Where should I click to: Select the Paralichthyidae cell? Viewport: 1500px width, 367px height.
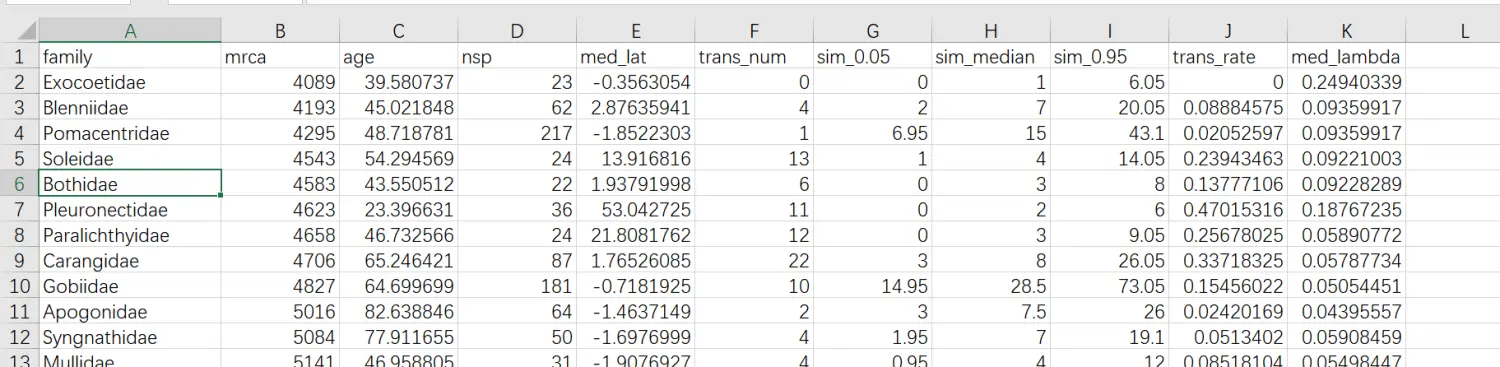pyautogui.click(x=130, y=235)
